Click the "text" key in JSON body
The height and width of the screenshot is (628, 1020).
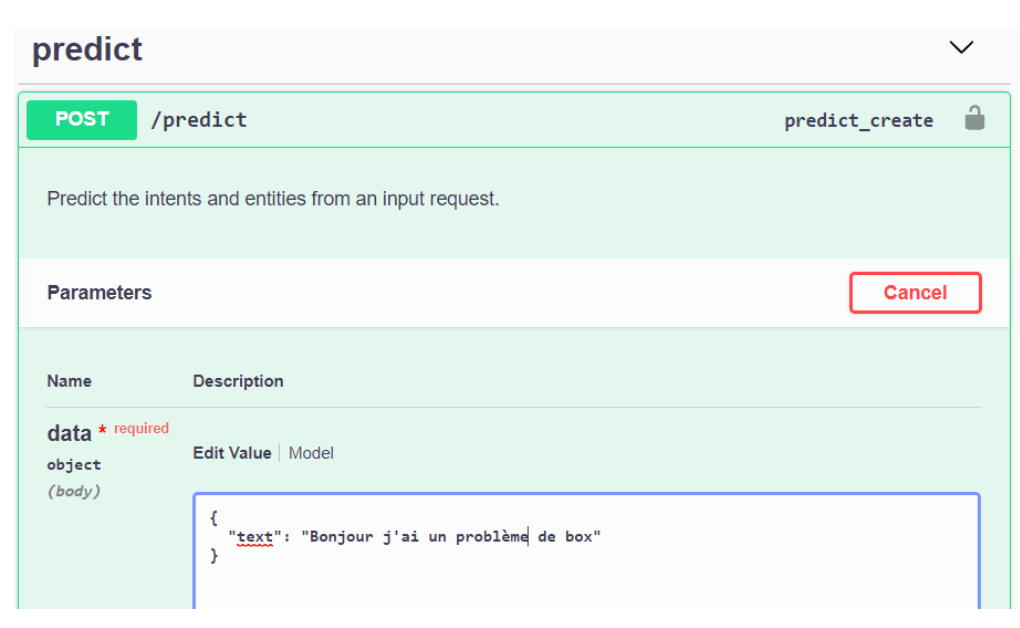point(255,537)
